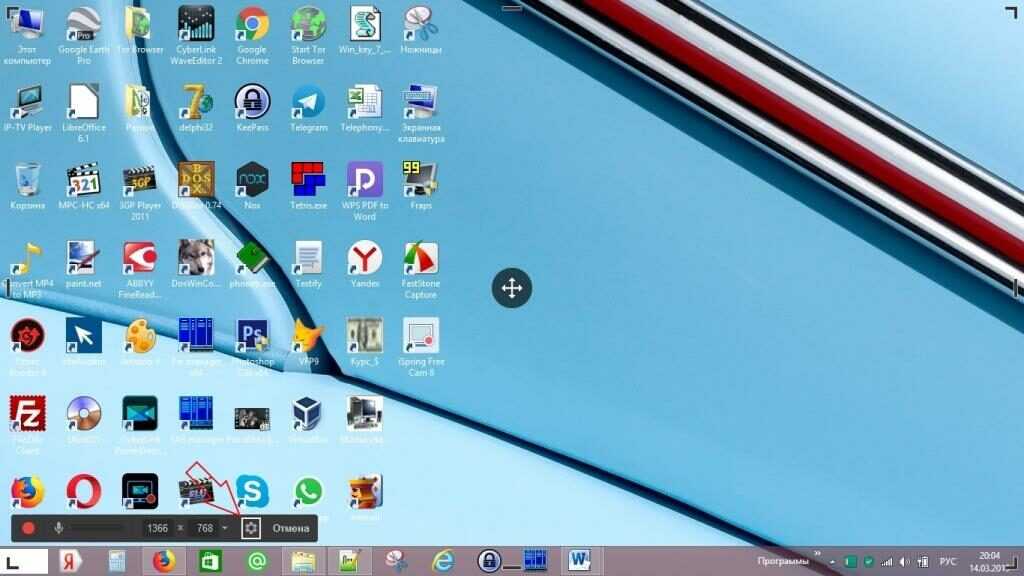Select the FastStone Capture icon
The height and width of the screenshot is (576, 1024).
point(420,258)
